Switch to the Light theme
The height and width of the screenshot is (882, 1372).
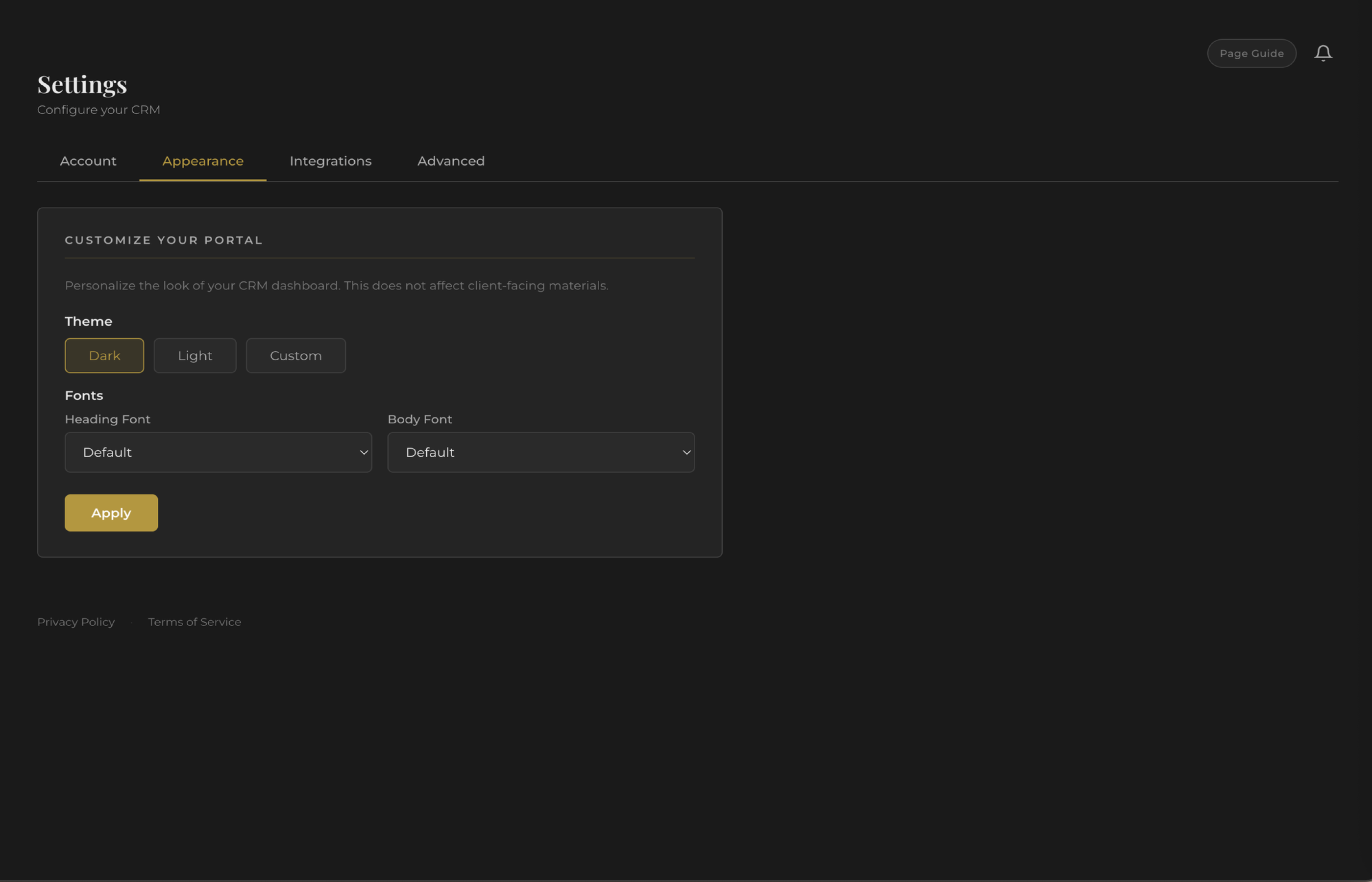pos(195,355)
